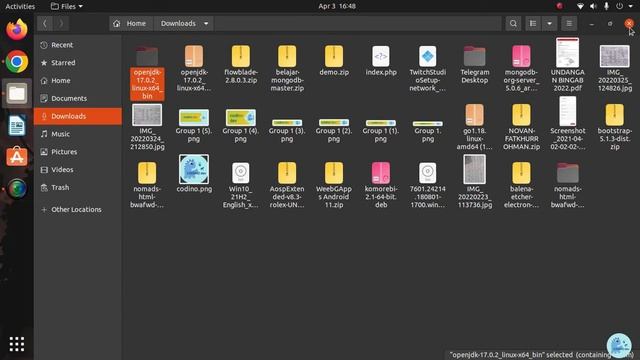Open Documents in sidebar
This screenshot has height=360, width=640.
coord(78,98)
